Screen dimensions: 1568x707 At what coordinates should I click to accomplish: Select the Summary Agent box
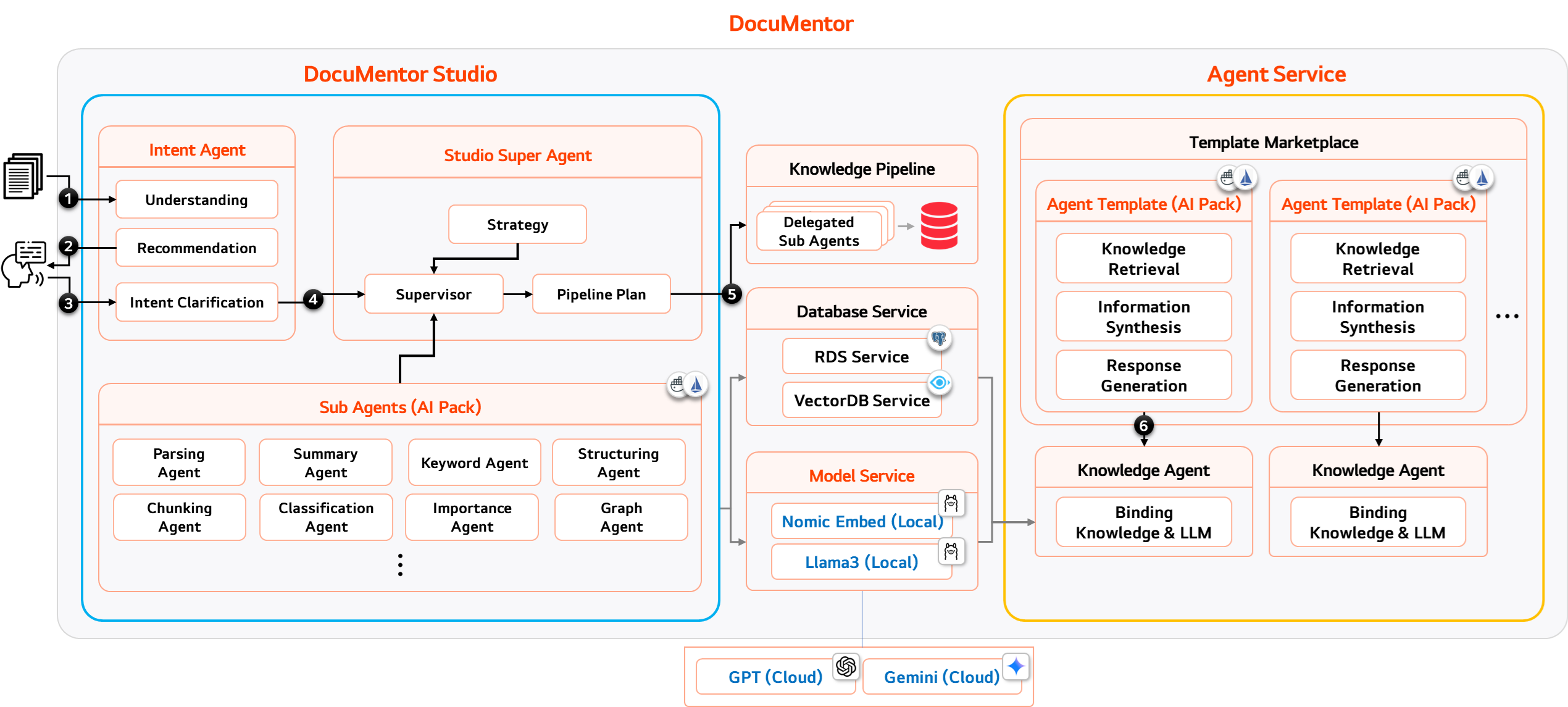click(x=325, y=462)
